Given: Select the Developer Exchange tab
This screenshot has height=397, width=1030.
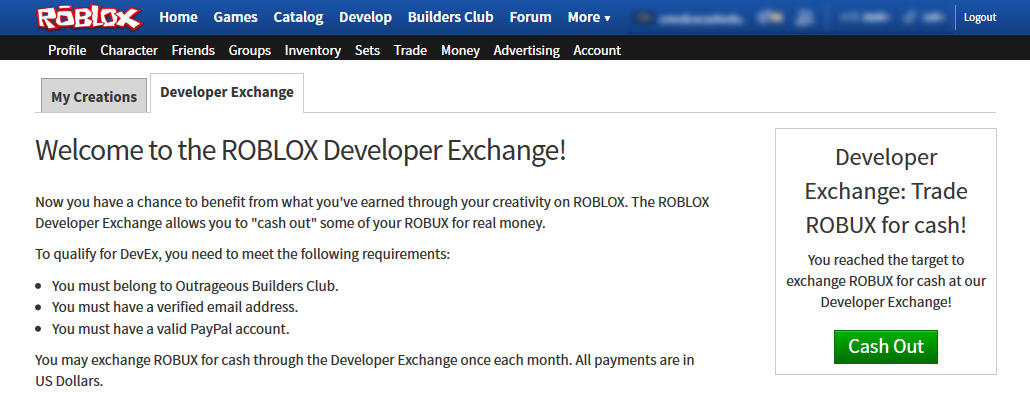Looking at the screenshot, I should [x=227, y=93].
